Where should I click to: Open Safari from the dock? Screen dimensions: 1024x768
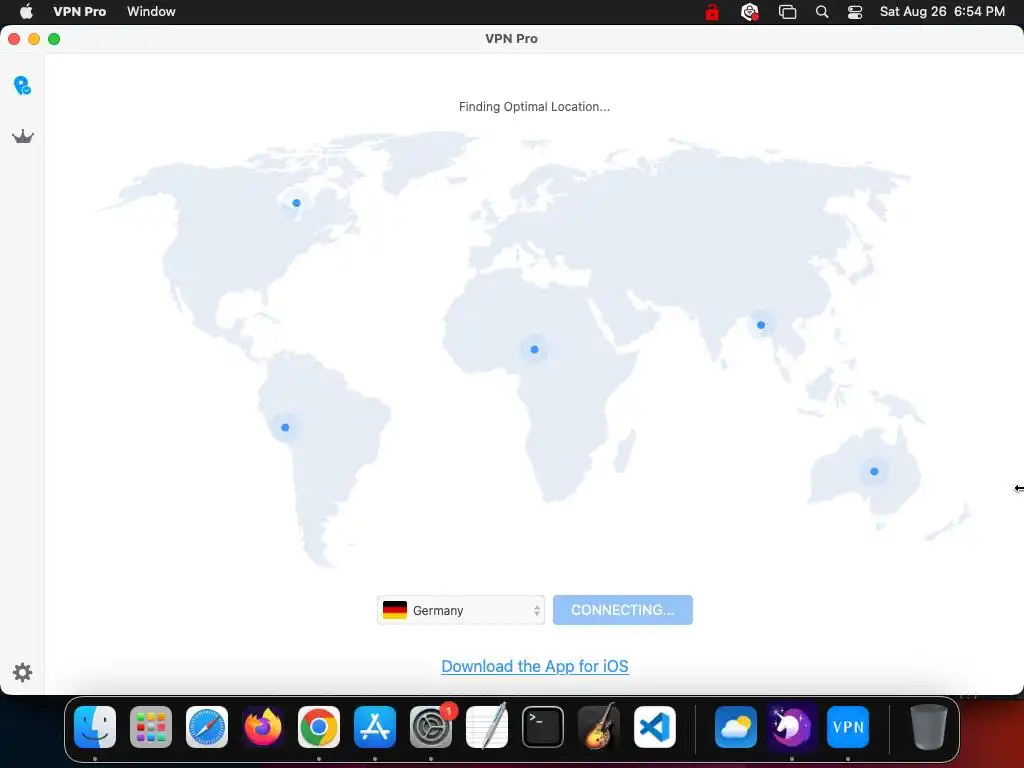[207, 726]
